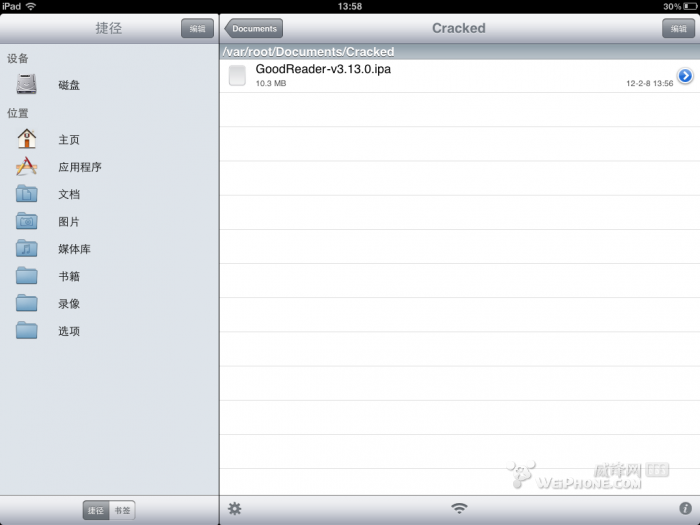Screen dimensions: 700x525
Task: Tap the status bar Wi-Fi indicator
Action: 31,6
